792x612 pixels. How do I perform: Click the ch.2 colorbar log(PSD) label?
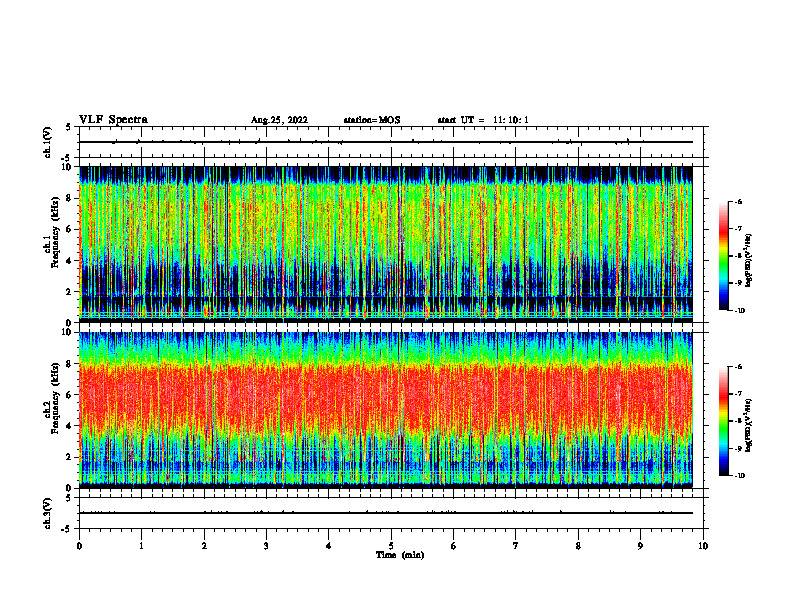click(749, 426)
